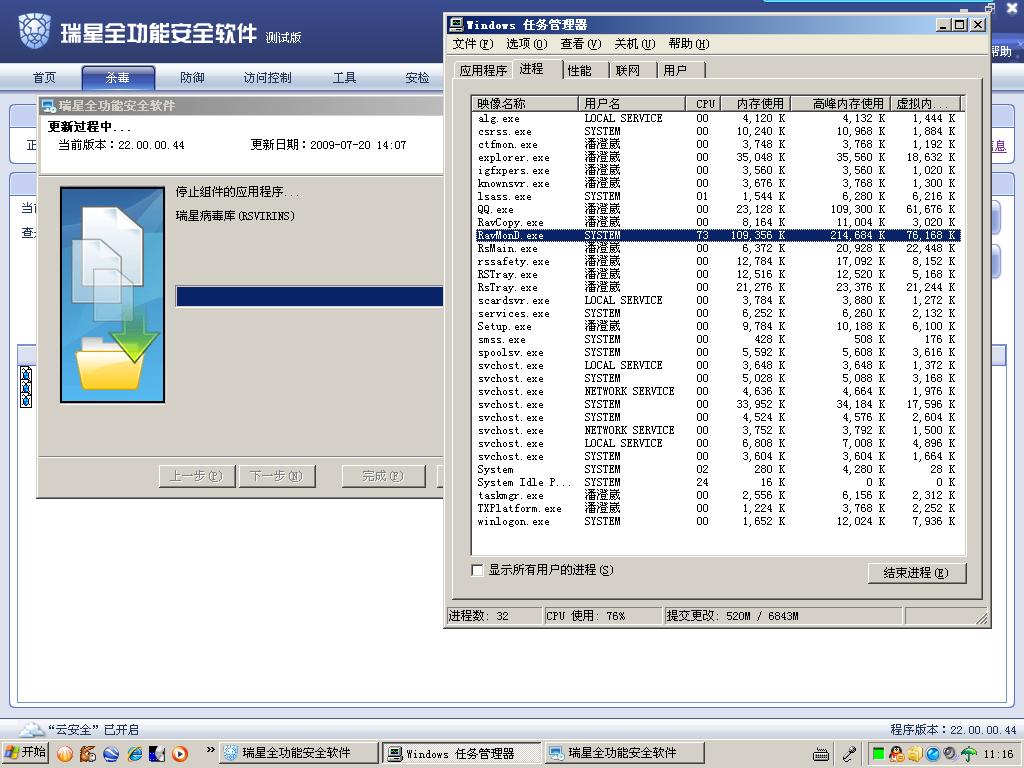Image resolution: width=1024 pixels, height=768 pixels.
Task: Toggle show processes from all users checkbox
Action: coord(477,570)
